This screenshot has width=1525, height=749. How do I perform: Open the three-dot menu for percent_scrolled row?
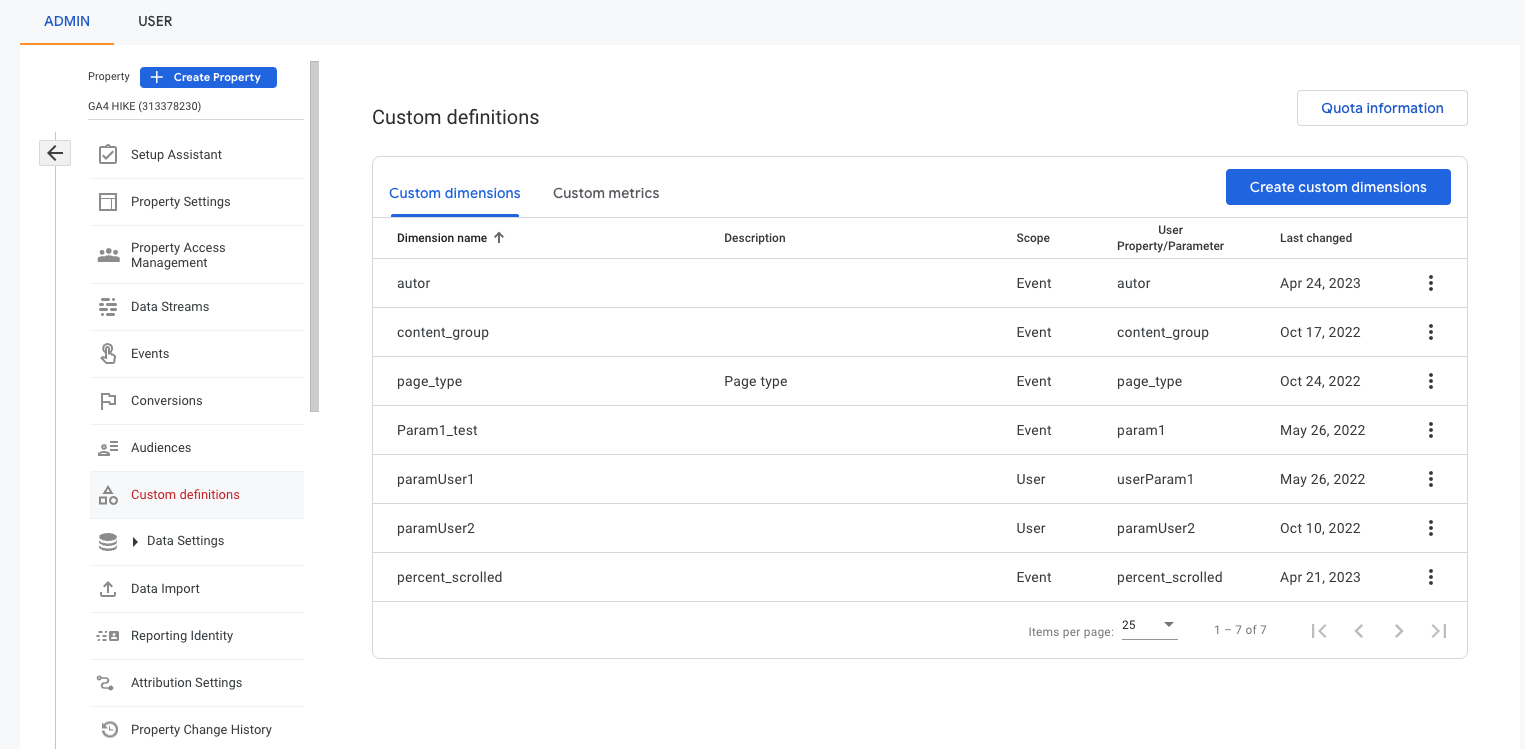click(x=1431, y=577)
